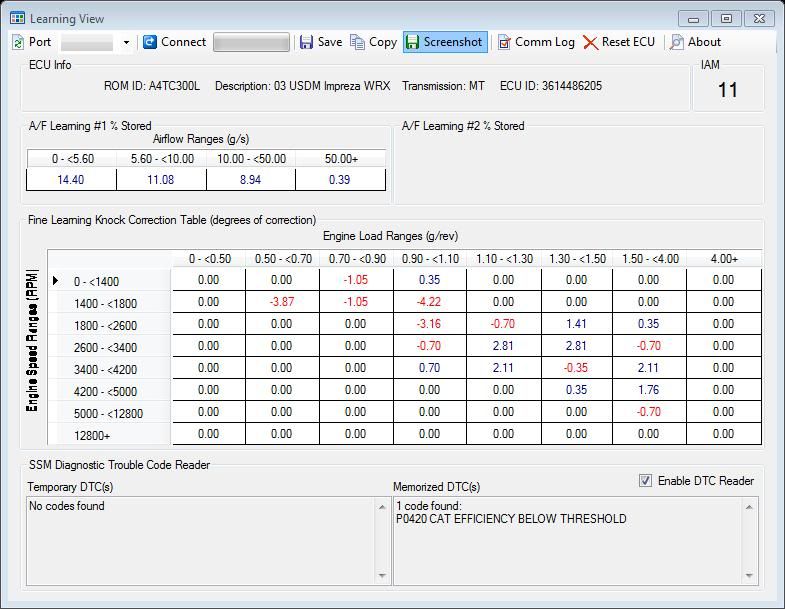
Task: Select row header 5000 - <12800
Action: tap(109, 414)
